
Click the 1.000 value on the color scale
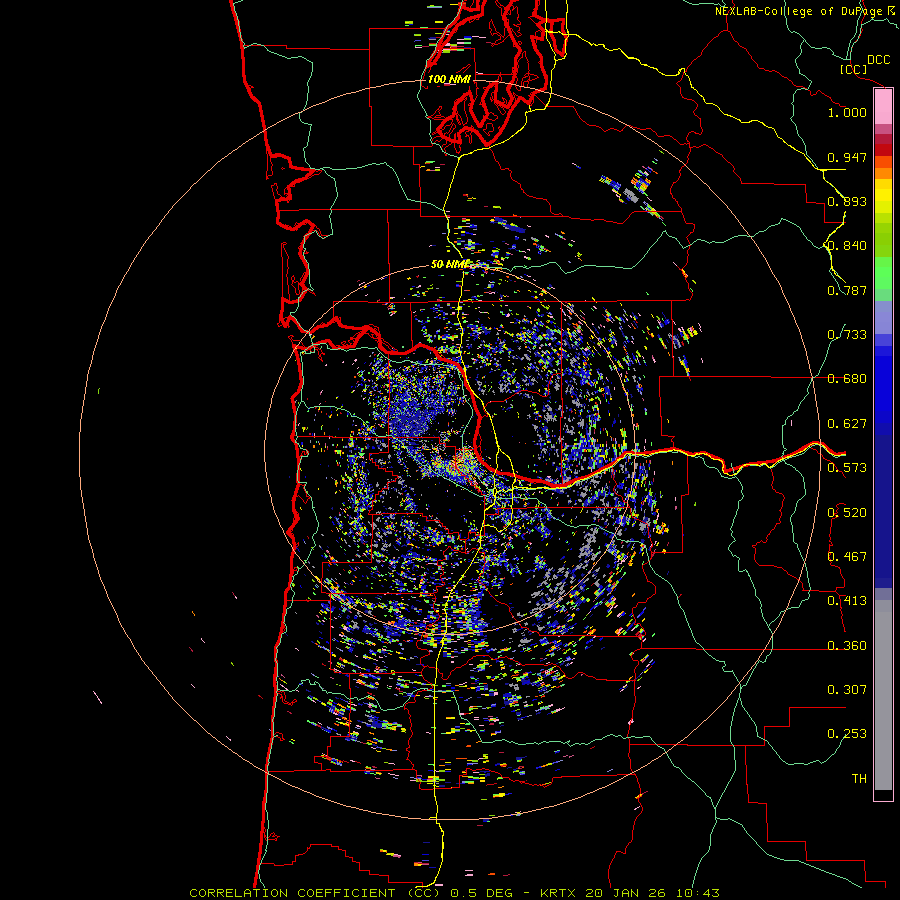tap(847, 112)
